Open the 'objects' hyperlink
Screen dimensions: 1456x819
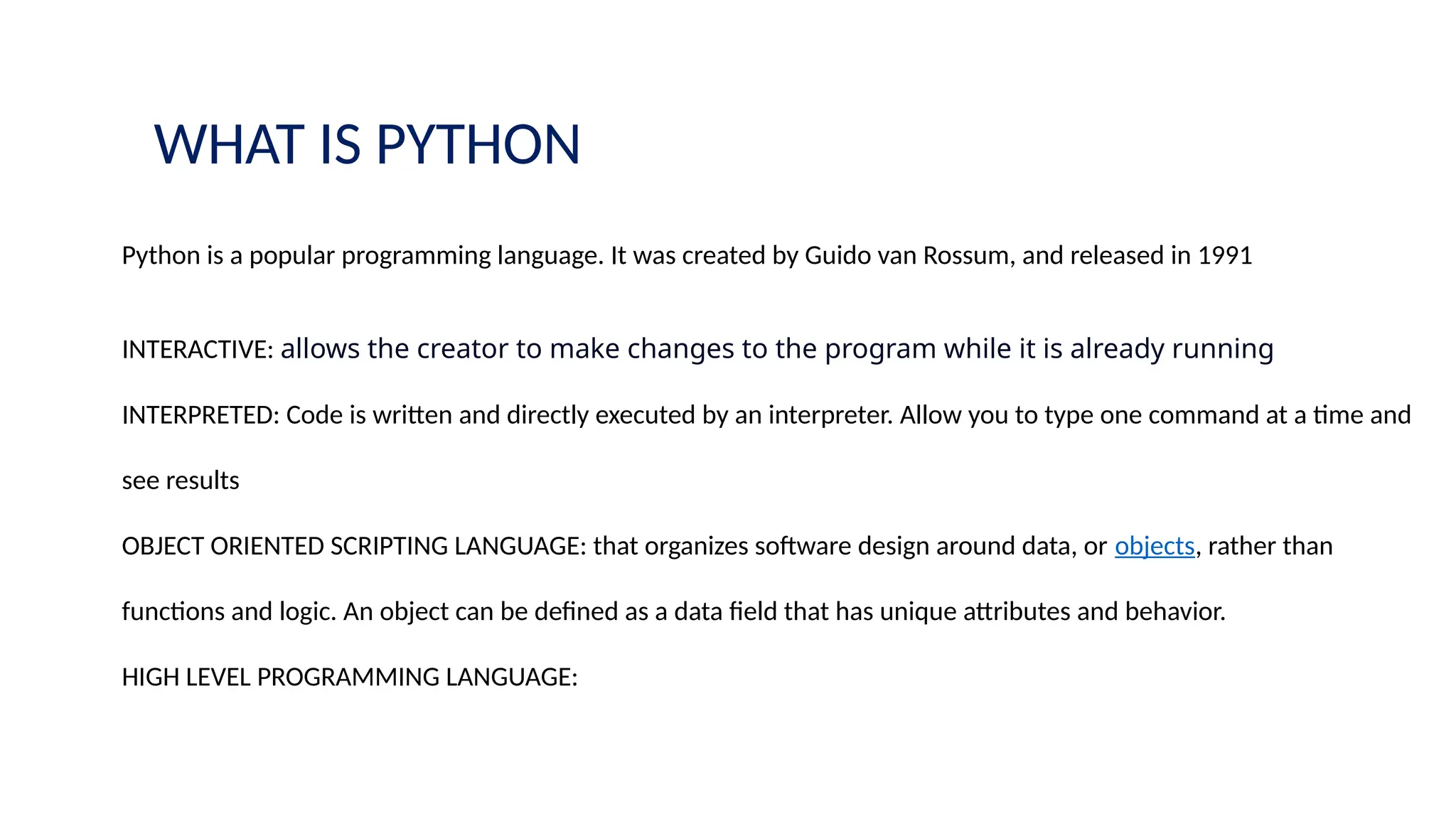coord(1154,546)
